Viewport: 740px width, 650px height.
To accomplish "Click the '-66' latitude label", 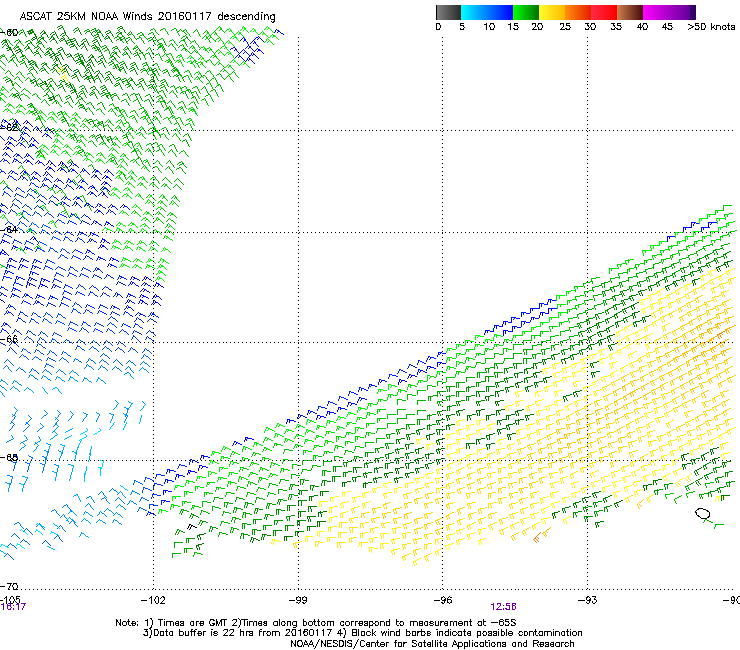I will [x=9, y=339].
